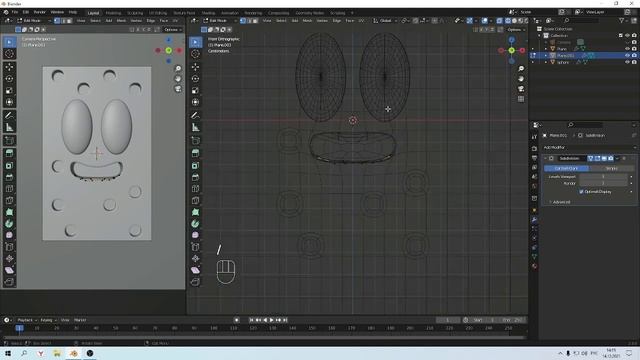This screenshot has width=640, height=360.
Task: Select the Rip Region tool in right viewport
Action: tap(196, 282)
